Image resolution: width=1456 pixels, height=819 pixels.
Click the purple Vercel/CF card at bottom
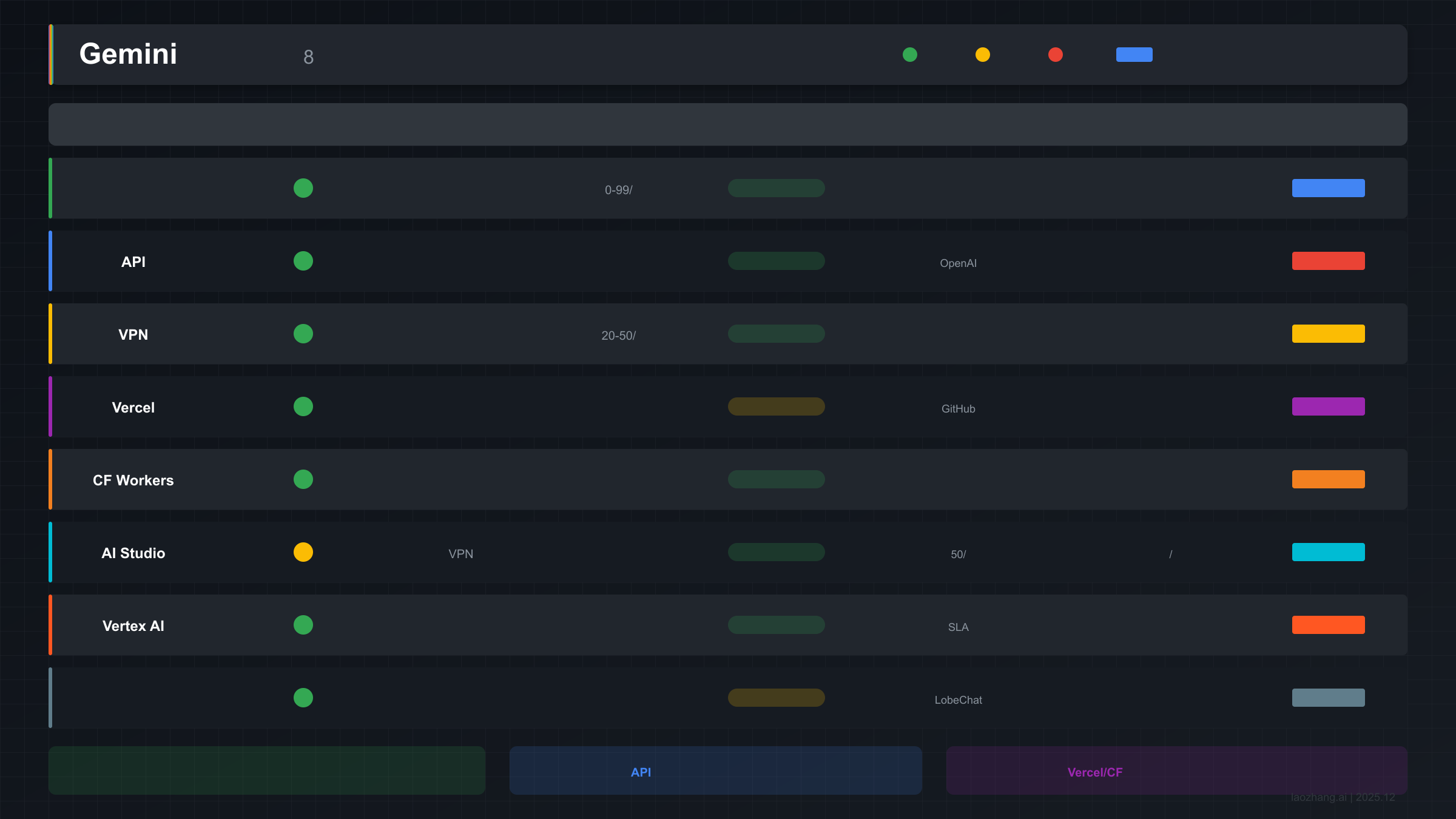click(x=1177, y=770)
